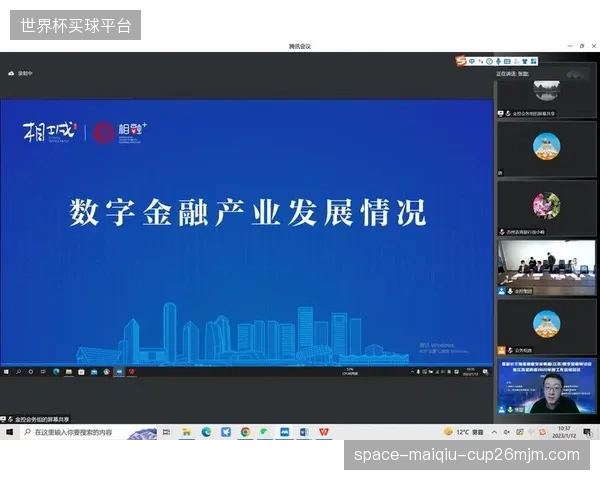
Task: Open the clock showing 10:37
Action: pos(564,432)
